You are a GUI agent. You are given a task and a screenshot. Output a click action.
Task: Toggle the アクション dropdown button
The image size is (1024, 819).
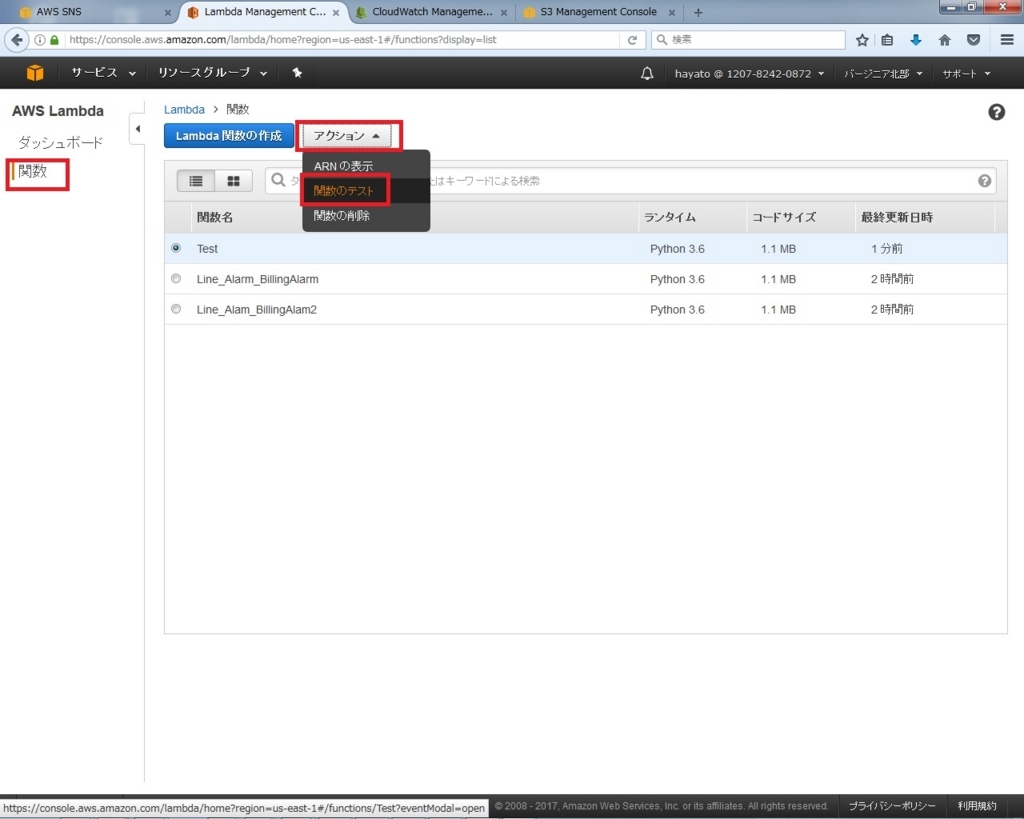point(347,136)
